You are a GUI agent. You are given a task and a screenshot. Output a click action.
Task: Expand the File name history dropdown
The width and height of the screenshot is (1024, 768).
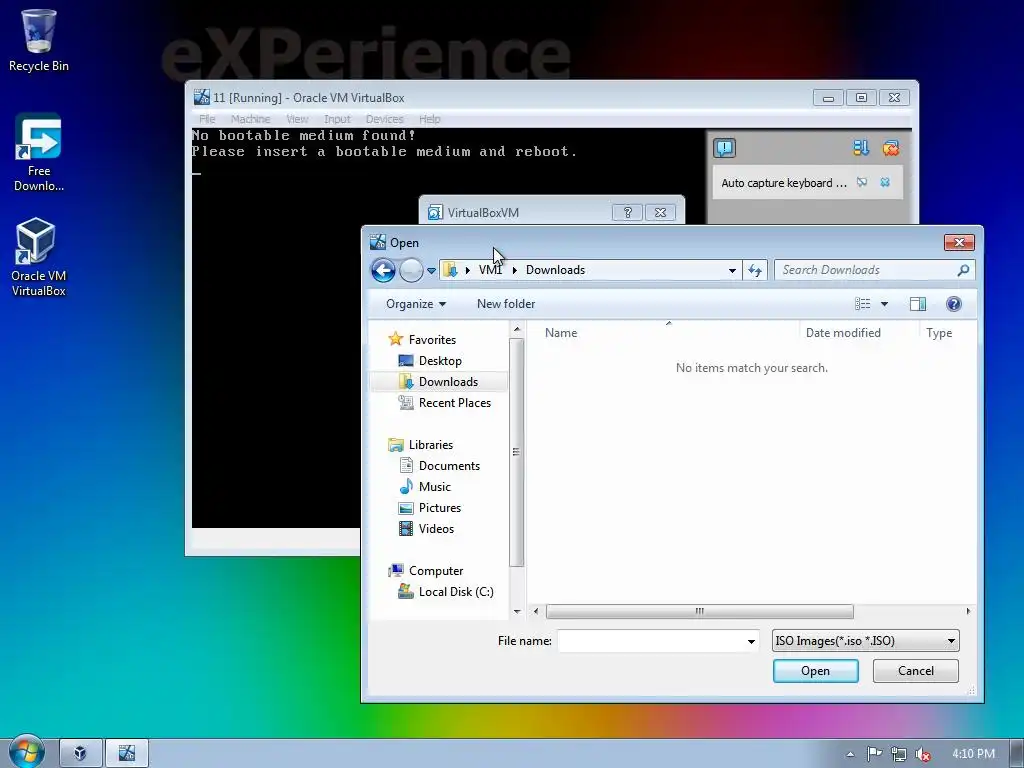point(751,641)
